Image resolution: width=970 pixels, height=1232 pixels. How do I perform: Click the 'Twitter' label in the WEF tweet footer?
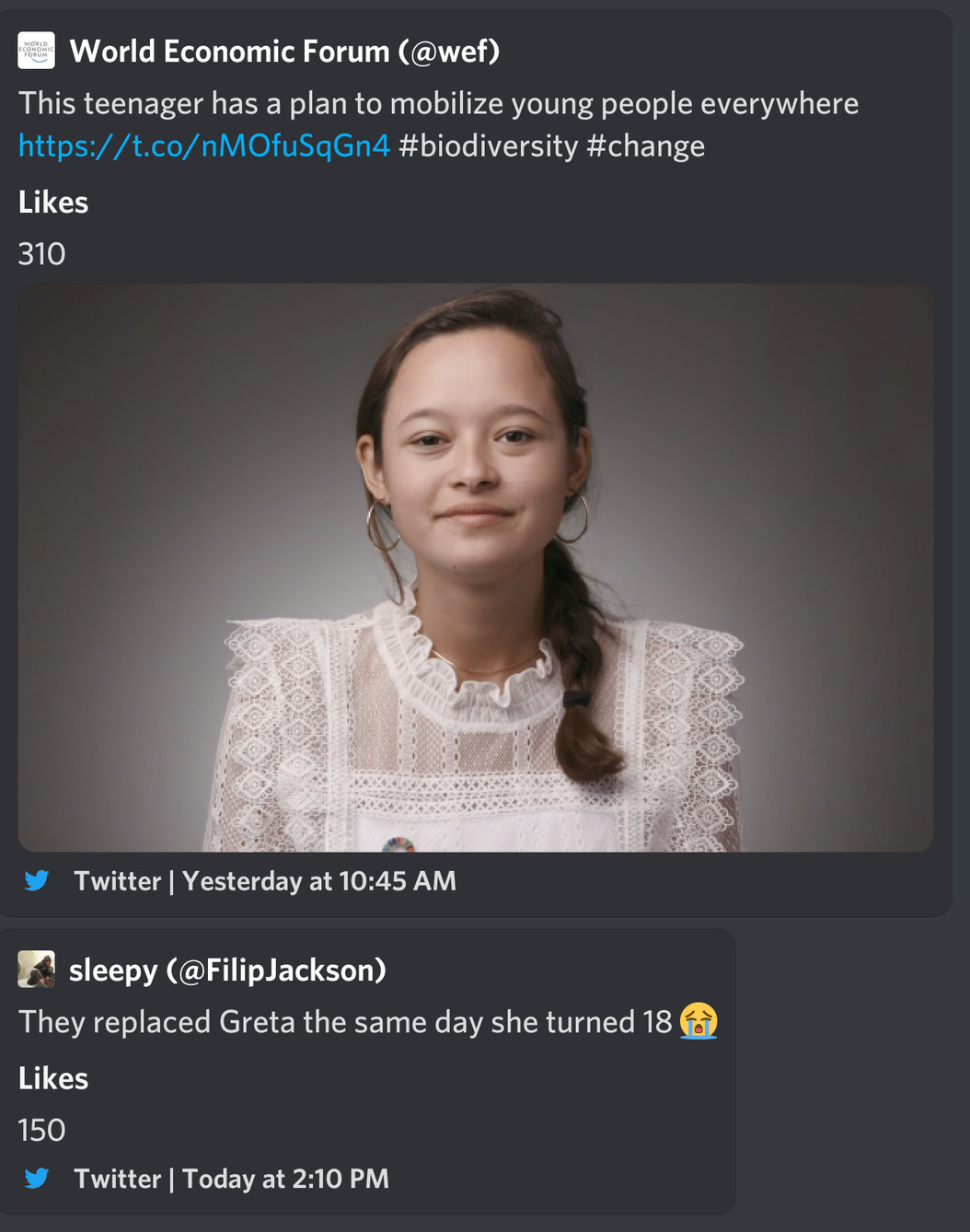[117, 881]
